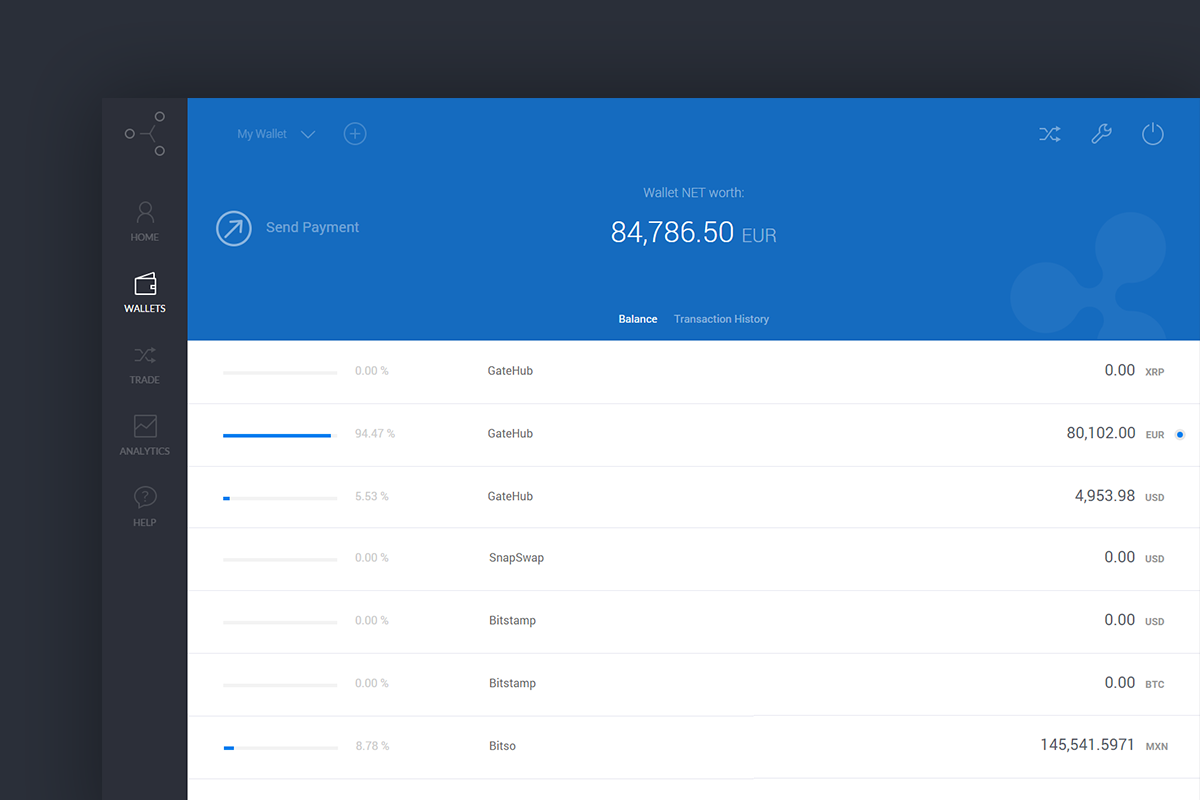Open the Analytics panel

[144, 434]
